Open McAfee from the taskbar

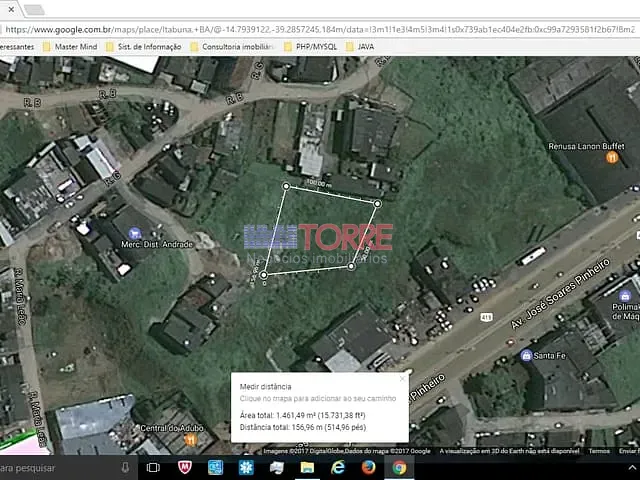pos(185,467)
